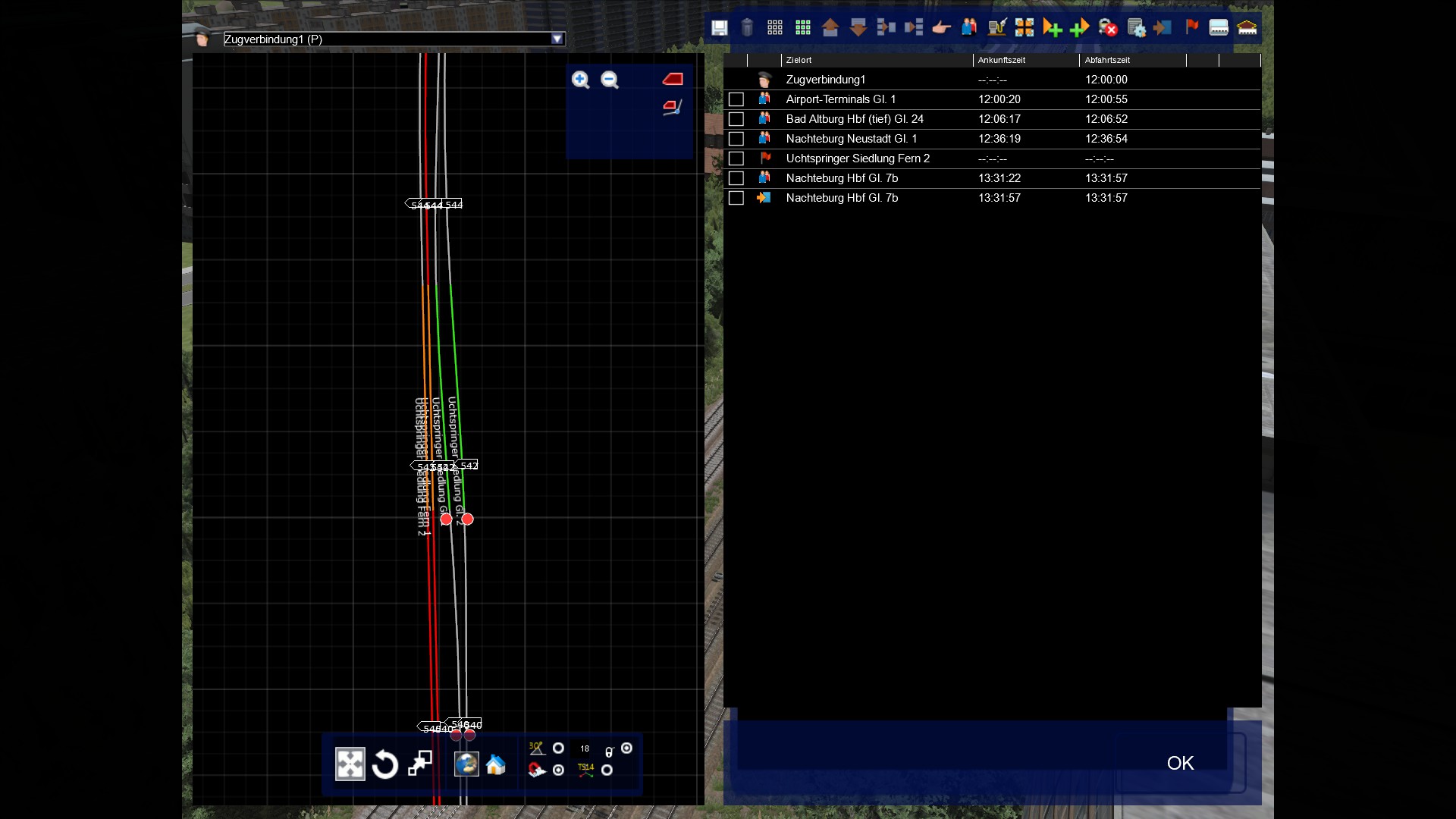Click the floppy disk save icon
Image resolution: width=1456 pixels, height=819 pixels.
[719, 28]
